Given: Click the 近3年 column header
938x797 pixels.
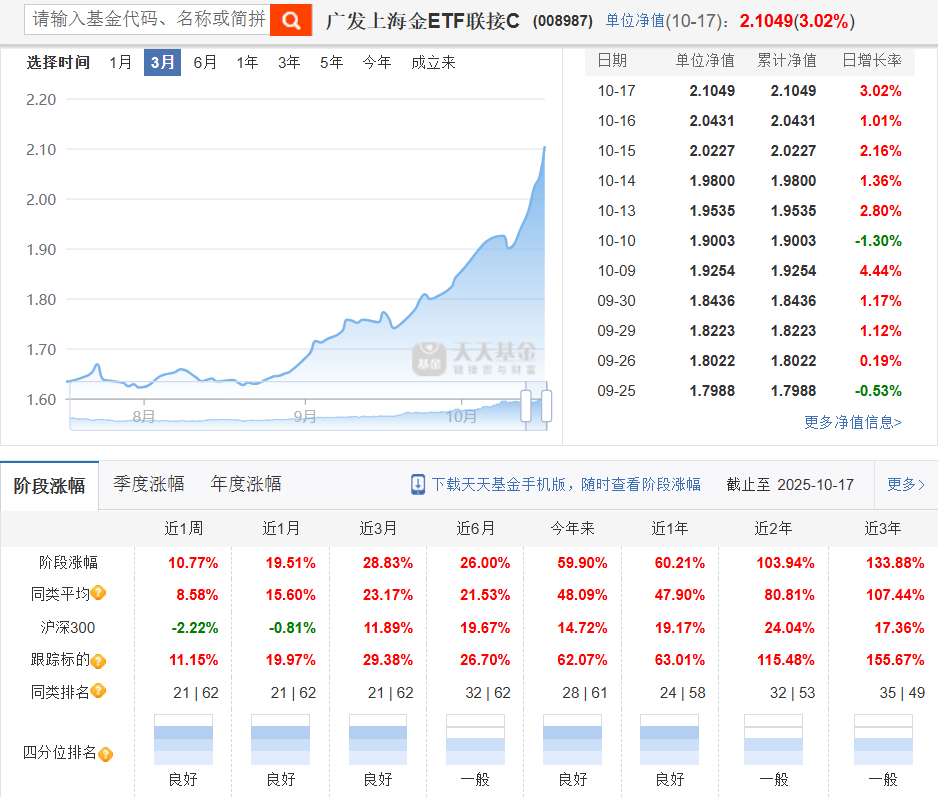Looking at the screenshot, I should pos(882,528).
